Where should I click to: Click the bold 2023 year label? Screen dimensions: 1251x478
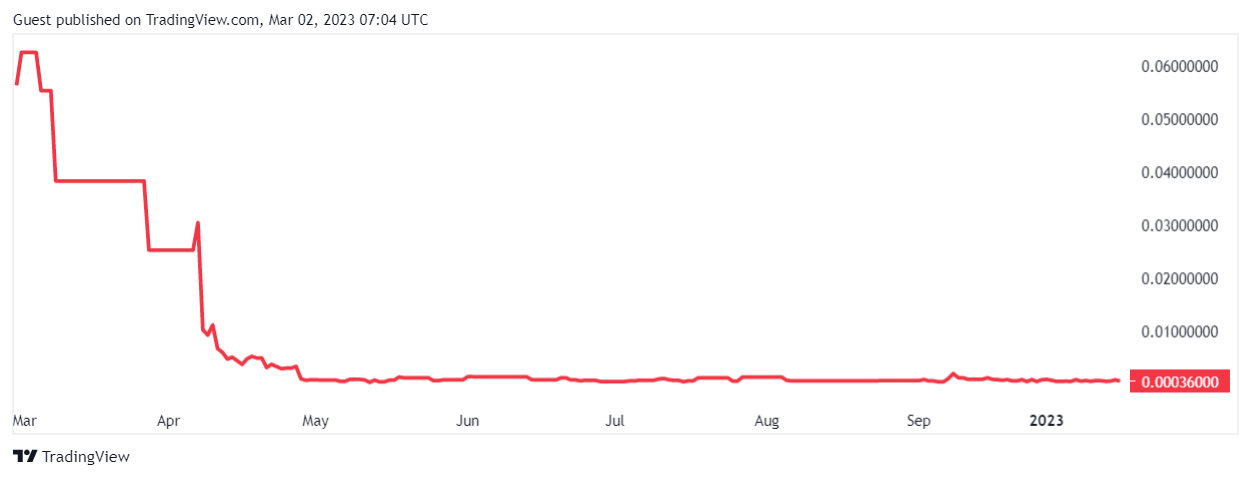1047,421
